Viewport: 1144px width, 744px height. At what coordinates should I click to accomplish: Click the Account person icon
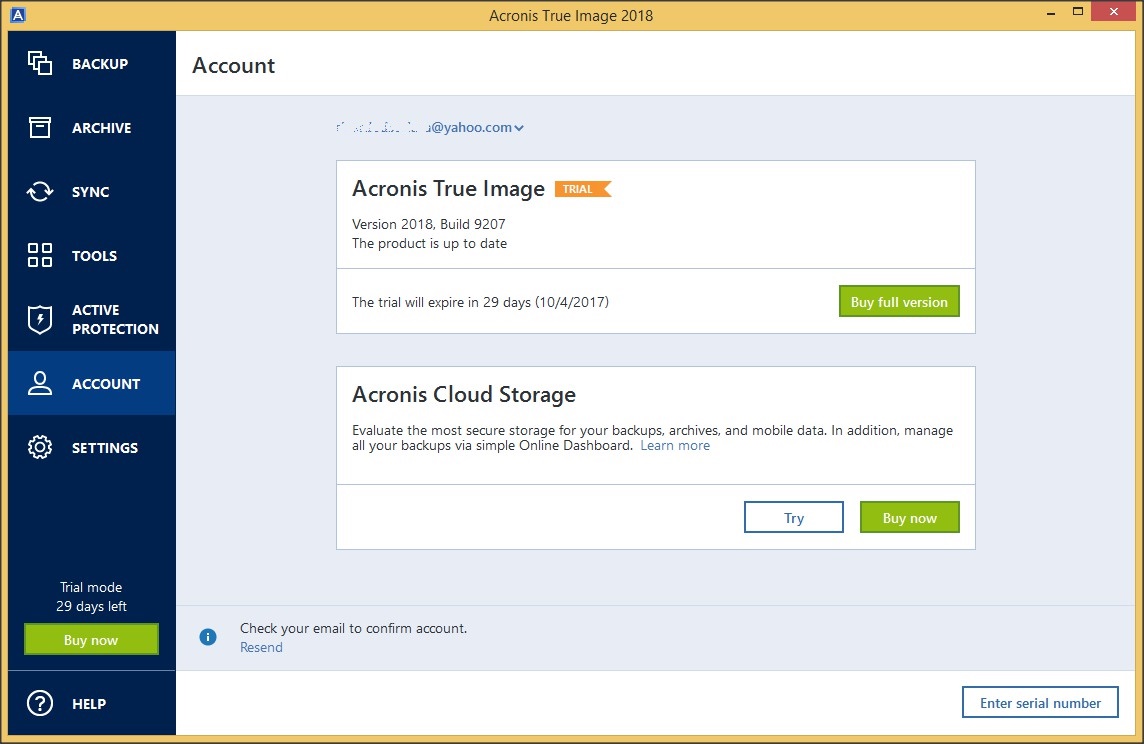tap(40, 383)
